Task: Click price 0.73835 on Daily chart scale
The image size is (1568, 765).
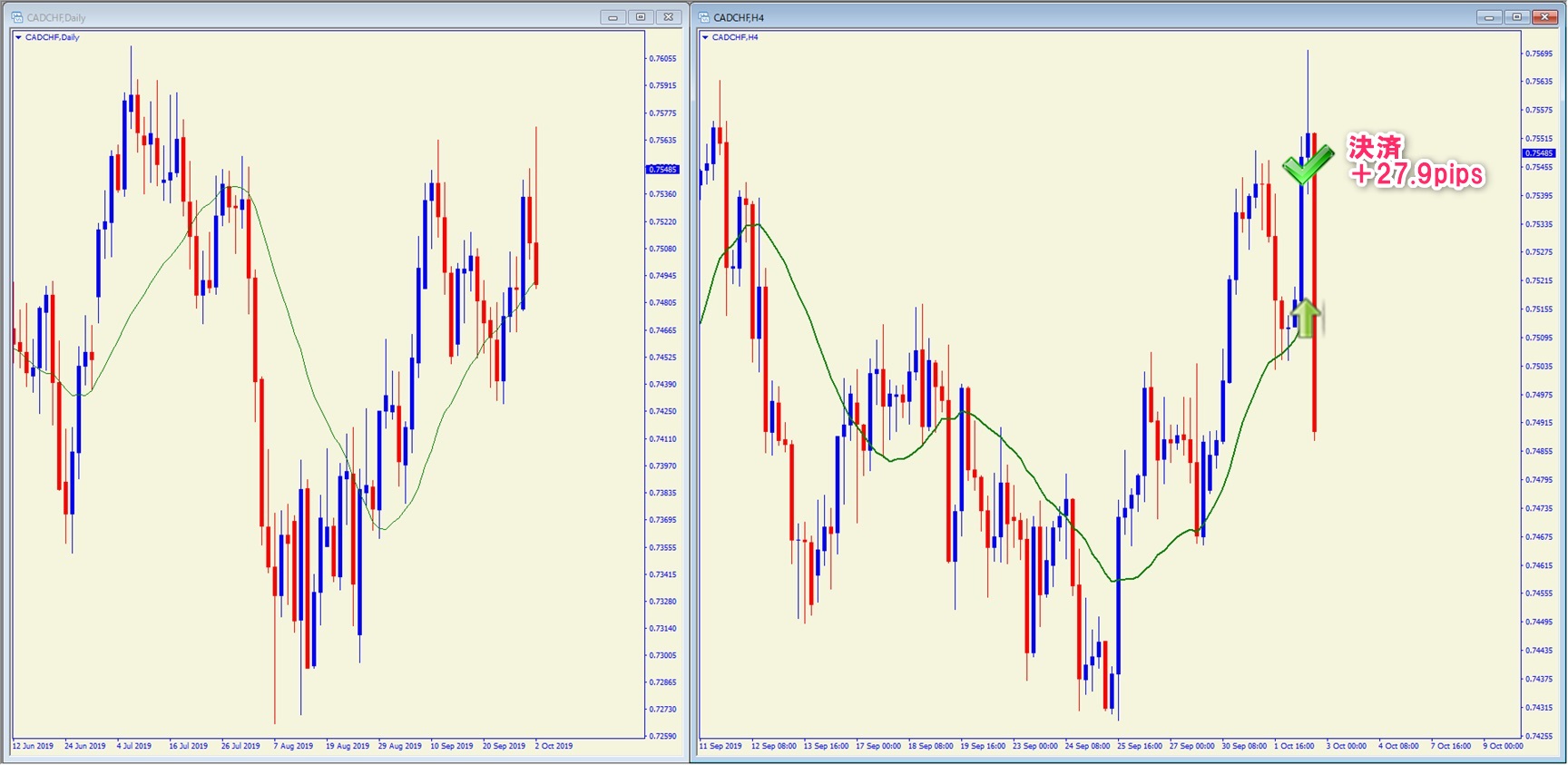Action: [662, 493]
